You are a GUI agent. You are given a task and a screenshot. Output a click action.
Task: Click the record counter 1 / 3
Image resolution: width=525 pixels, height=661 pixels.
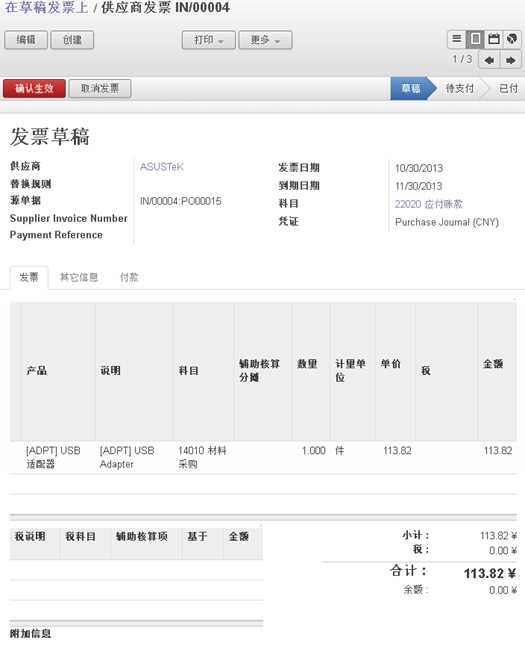462,59
